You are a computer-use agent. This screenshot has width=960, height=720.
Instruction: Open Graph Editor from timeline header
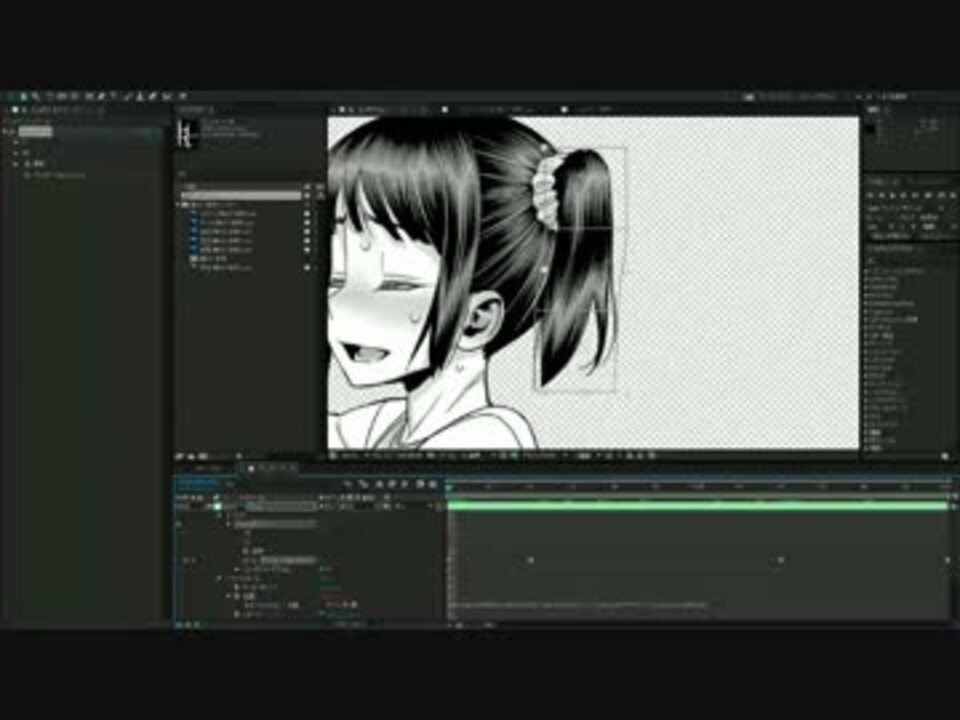(433, 484)
